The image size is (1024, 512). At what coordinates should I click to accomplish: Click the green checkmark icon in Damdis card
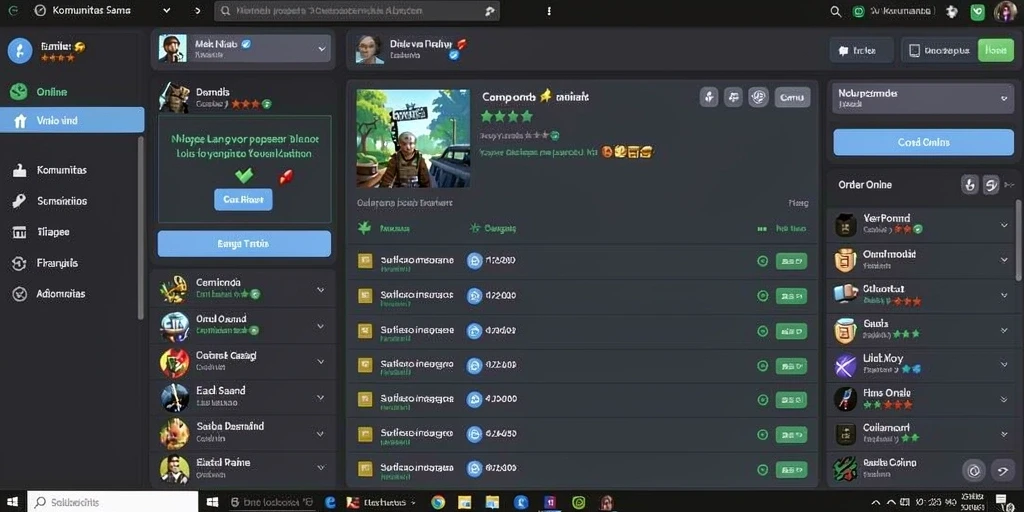[244, 175]
